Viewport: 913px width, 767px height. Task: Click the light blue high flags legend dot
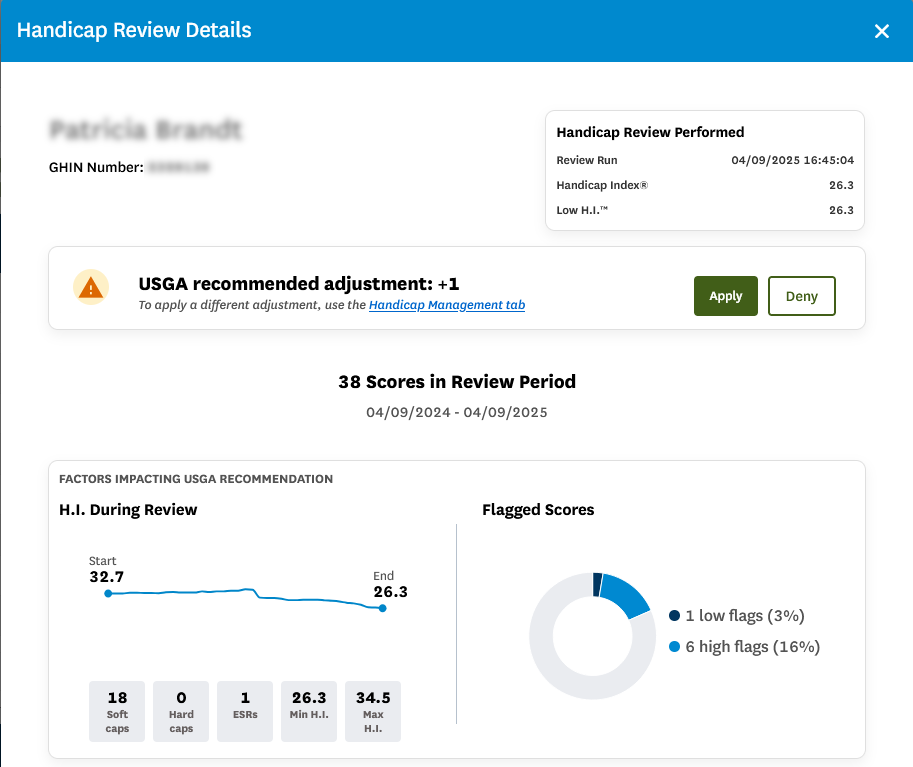pyautogui.click(x=675, y=647)
